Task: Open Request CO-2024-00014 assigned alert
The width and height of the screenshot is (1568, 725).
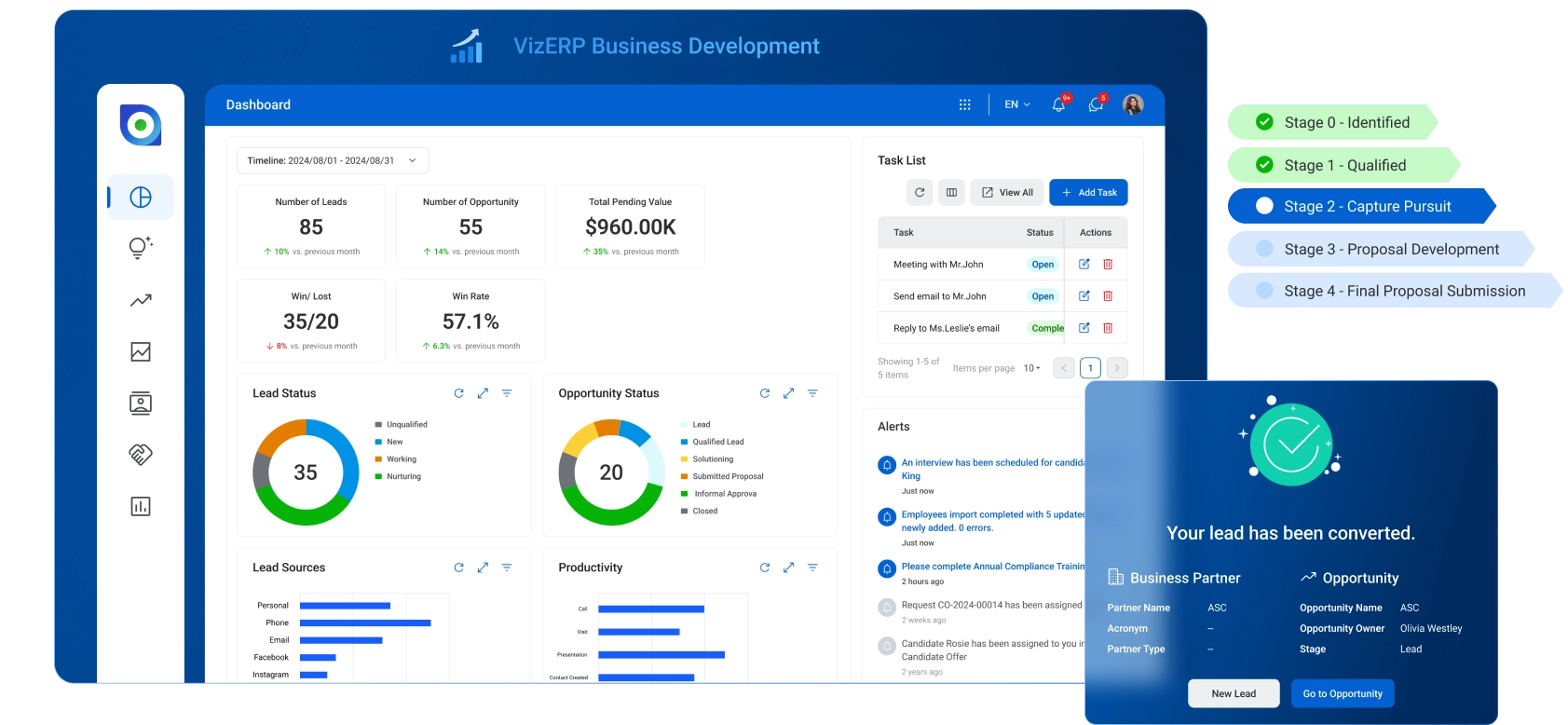Action: [x=991, y=605]
